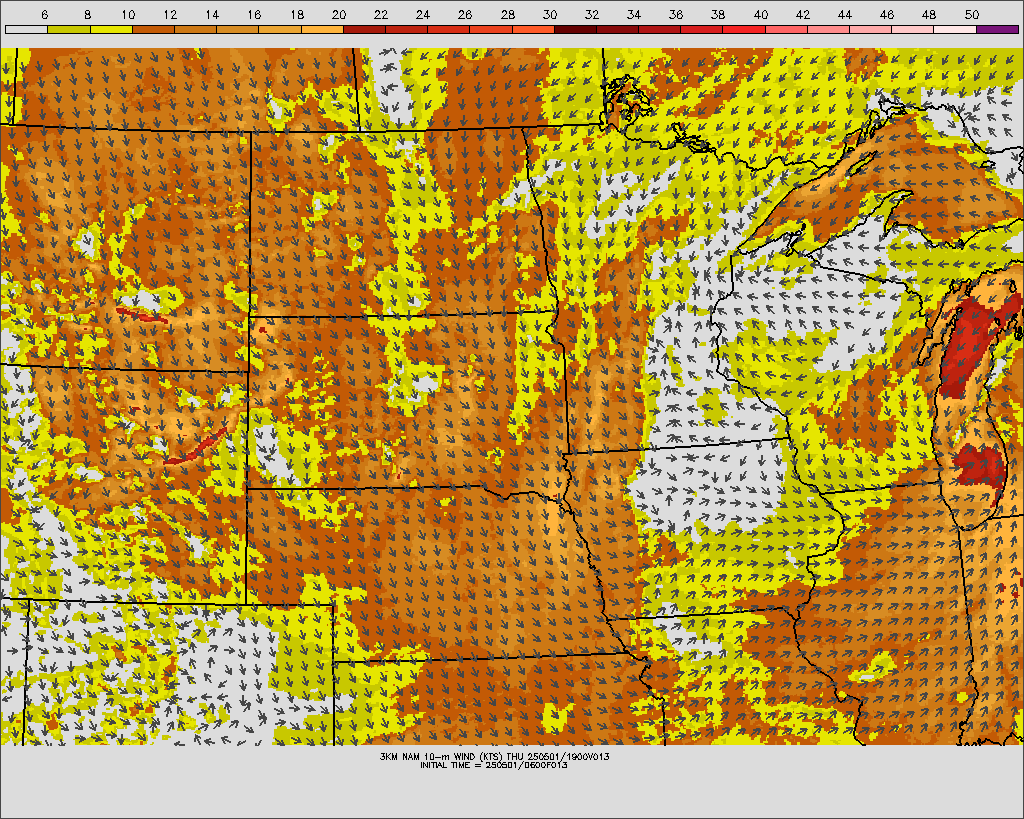Select the "INITIAL TIME = 250501/0600F013" caption
Screen dimensions: 1024x819
tap(494, 765)
